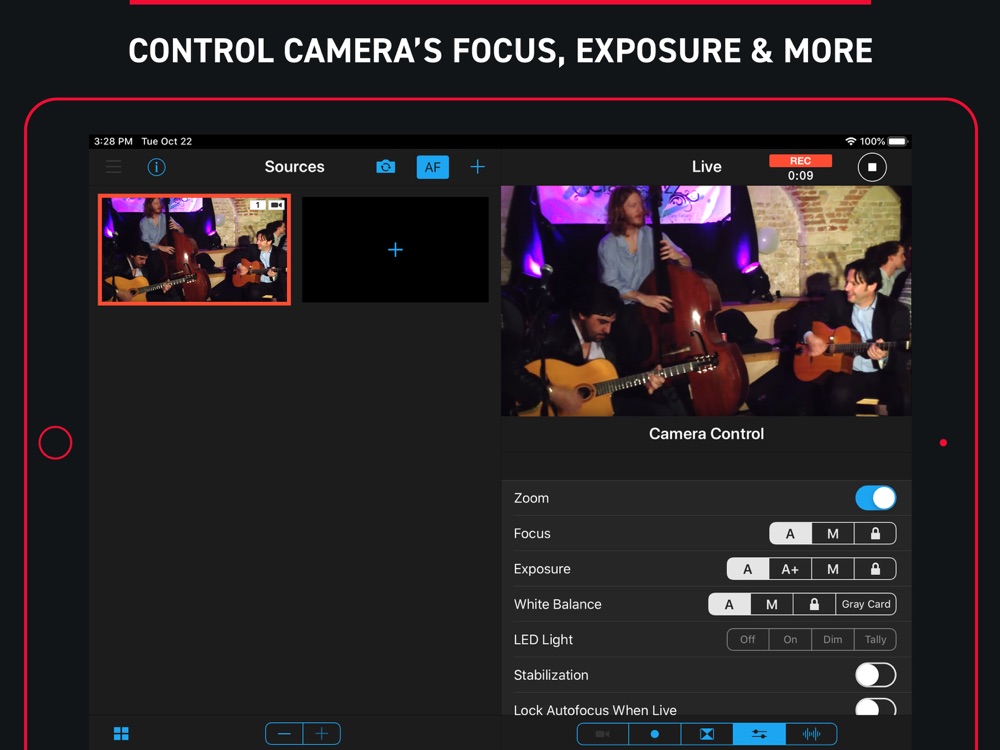The height and width of the screenshot is (750, 1000).
Task: Set LED Light to On
Action: click(x=790, y=640)
